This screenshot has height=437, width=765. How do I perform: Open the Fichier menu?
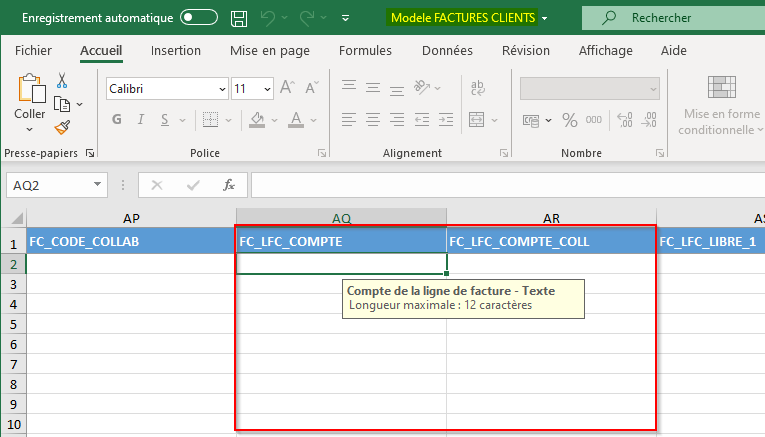[x=33, y=51]
